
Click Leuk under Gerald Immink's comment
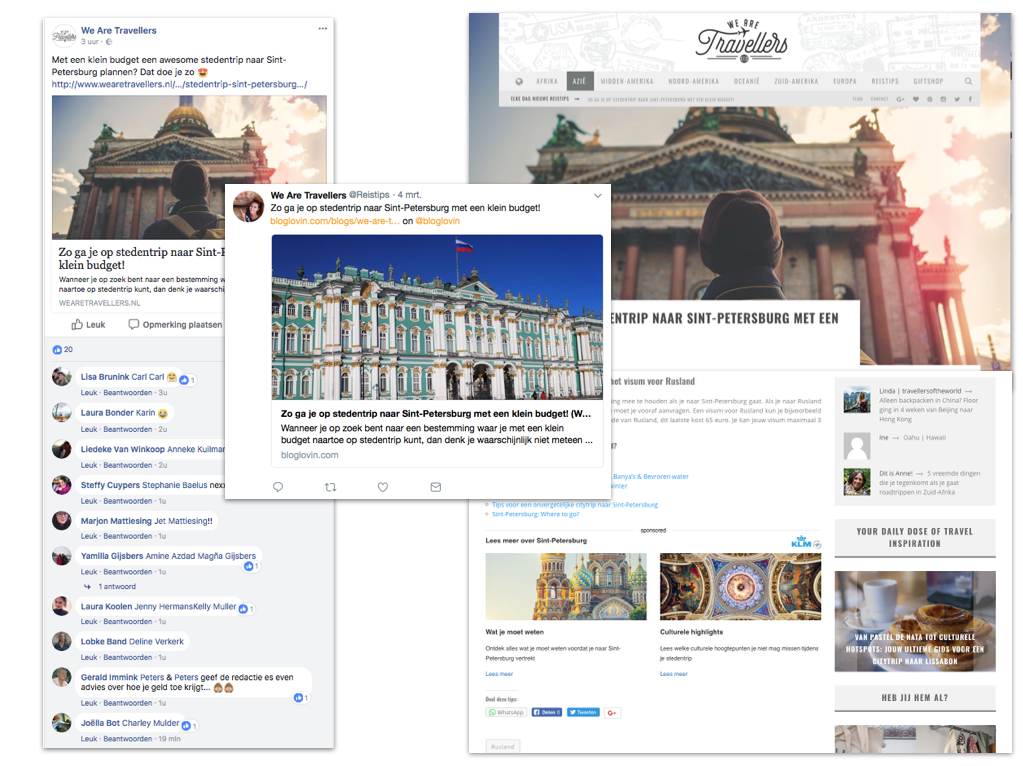89,703
